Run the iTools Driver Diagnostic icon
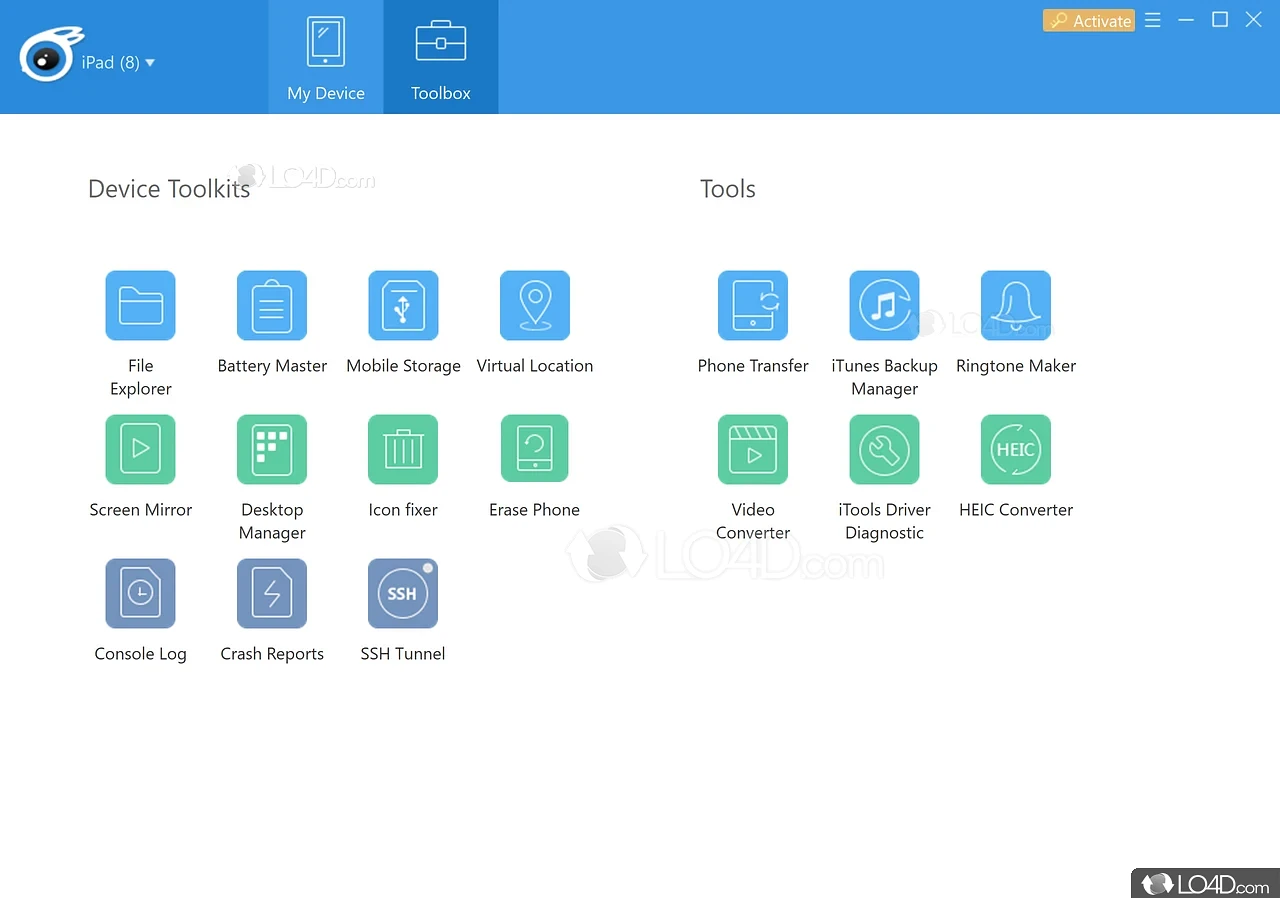1280x898 pixels. coord(884,449)
